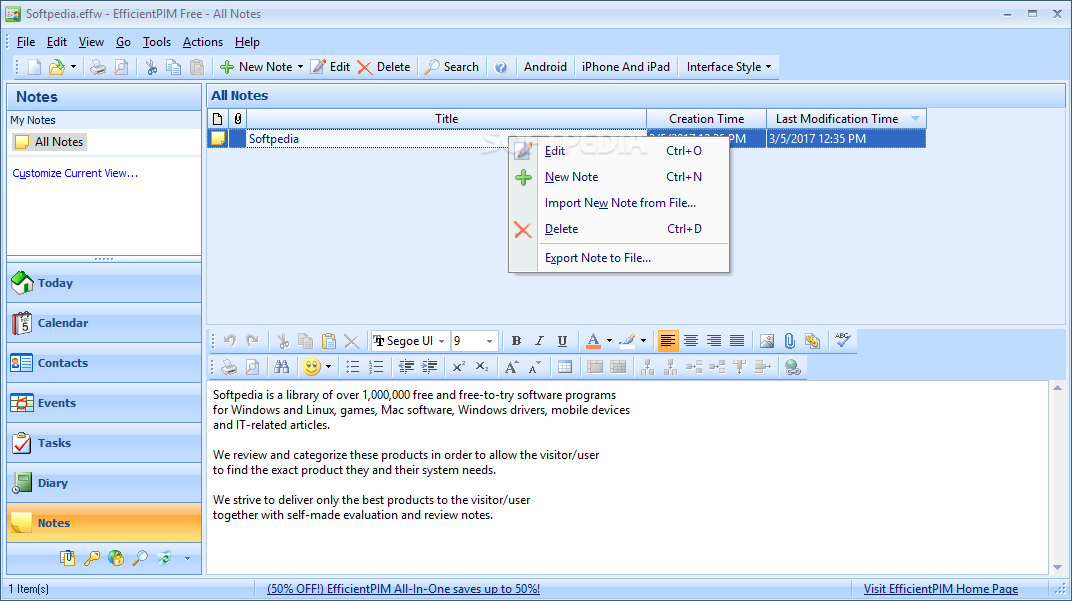
Task: Open the emoticon smiley dropdown arrow
Action: point(328,367)
